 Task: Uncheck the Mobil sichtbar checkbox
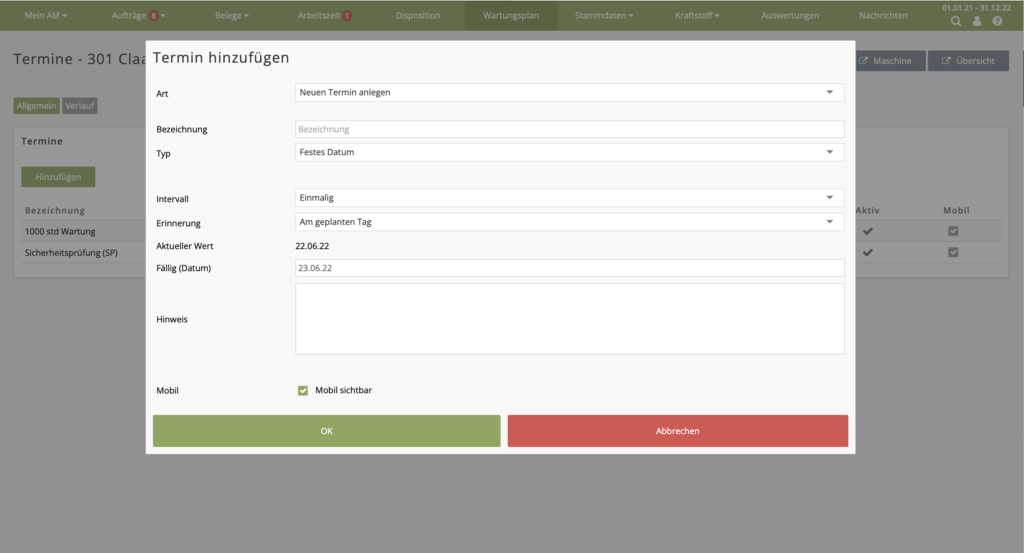(x=303, y=390)
